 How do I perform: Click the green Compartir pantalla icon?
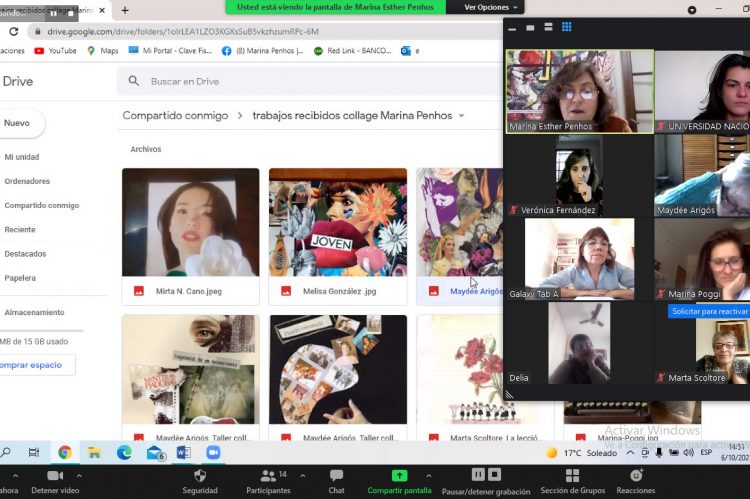[399, 476]
